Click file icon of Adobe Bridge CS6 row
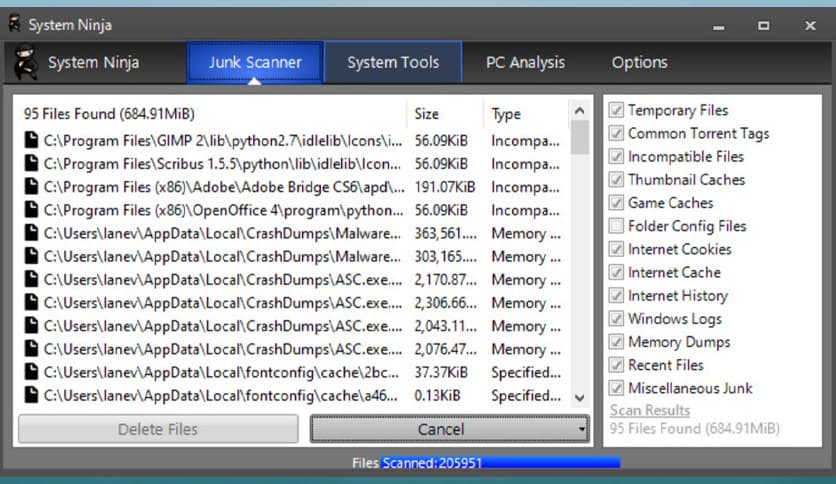Screen dimensions: 836x484 [x=31, y=187]
